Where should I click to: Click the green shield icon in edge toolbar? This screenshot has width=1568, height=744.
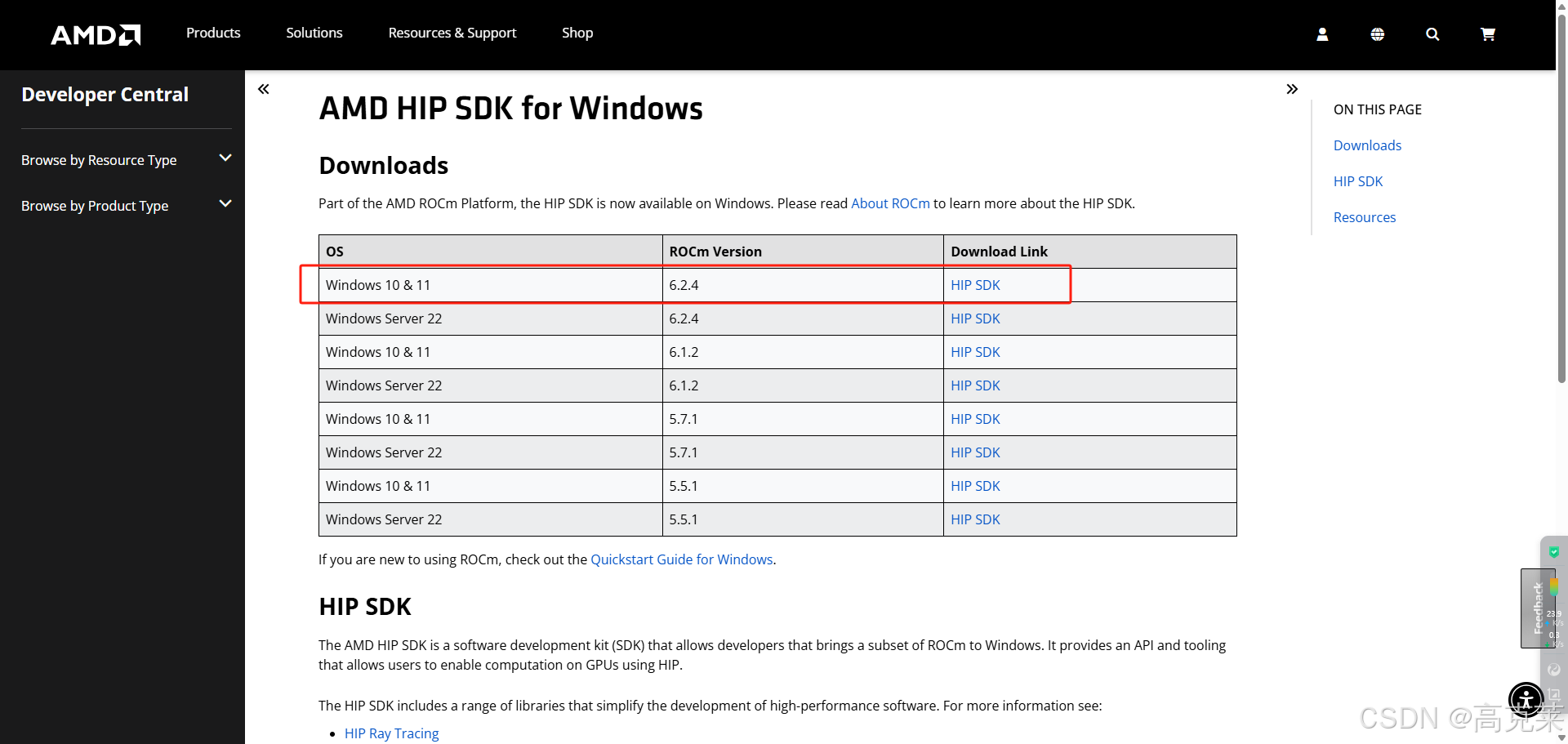1553,552
